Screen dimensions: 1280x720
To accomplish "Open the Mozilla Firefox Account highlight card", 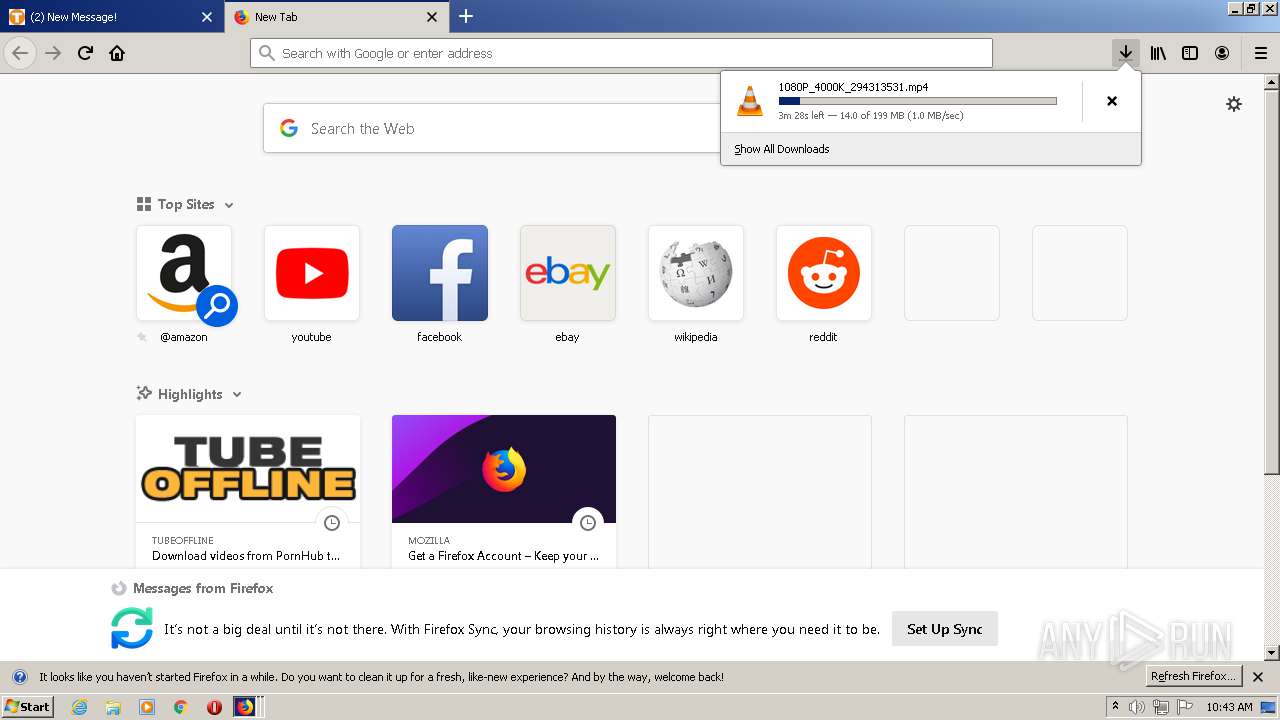I will click(504, 491).
